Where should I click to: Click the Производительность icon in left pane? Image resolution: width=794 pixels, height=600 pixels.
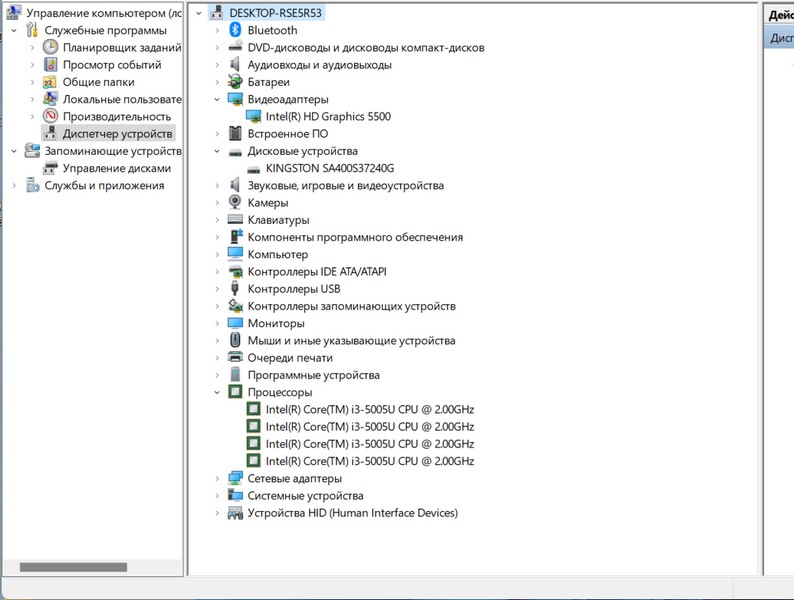[50, 116]
